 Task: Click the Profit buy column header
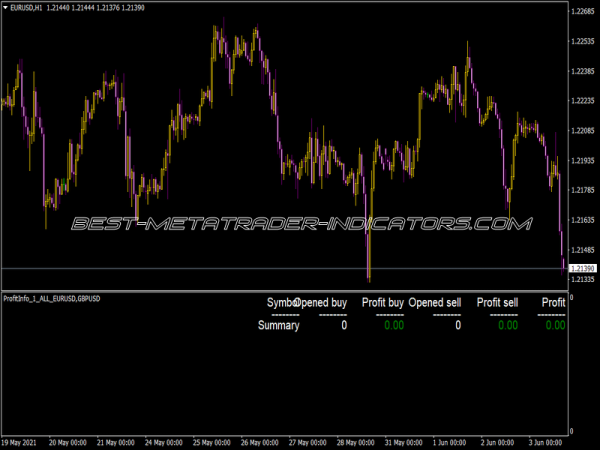pos(383,302)
